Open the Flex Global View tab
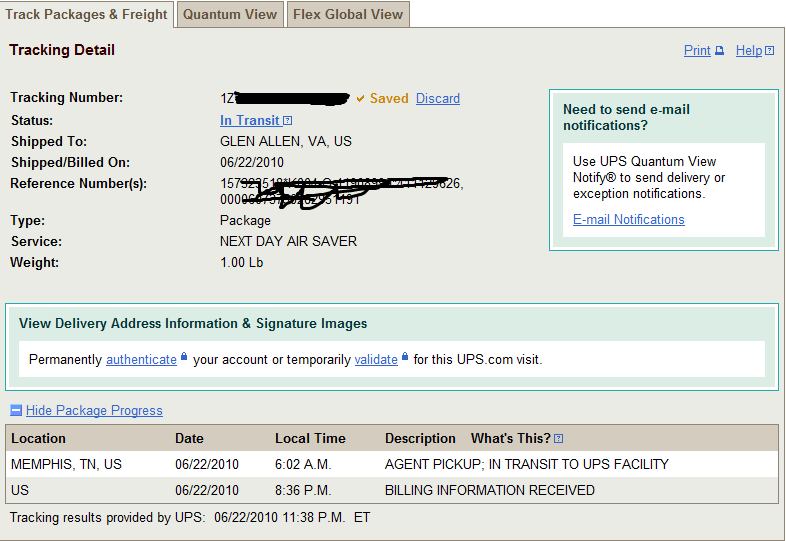Viewport: 786px width, 541px height. [348, 15]
